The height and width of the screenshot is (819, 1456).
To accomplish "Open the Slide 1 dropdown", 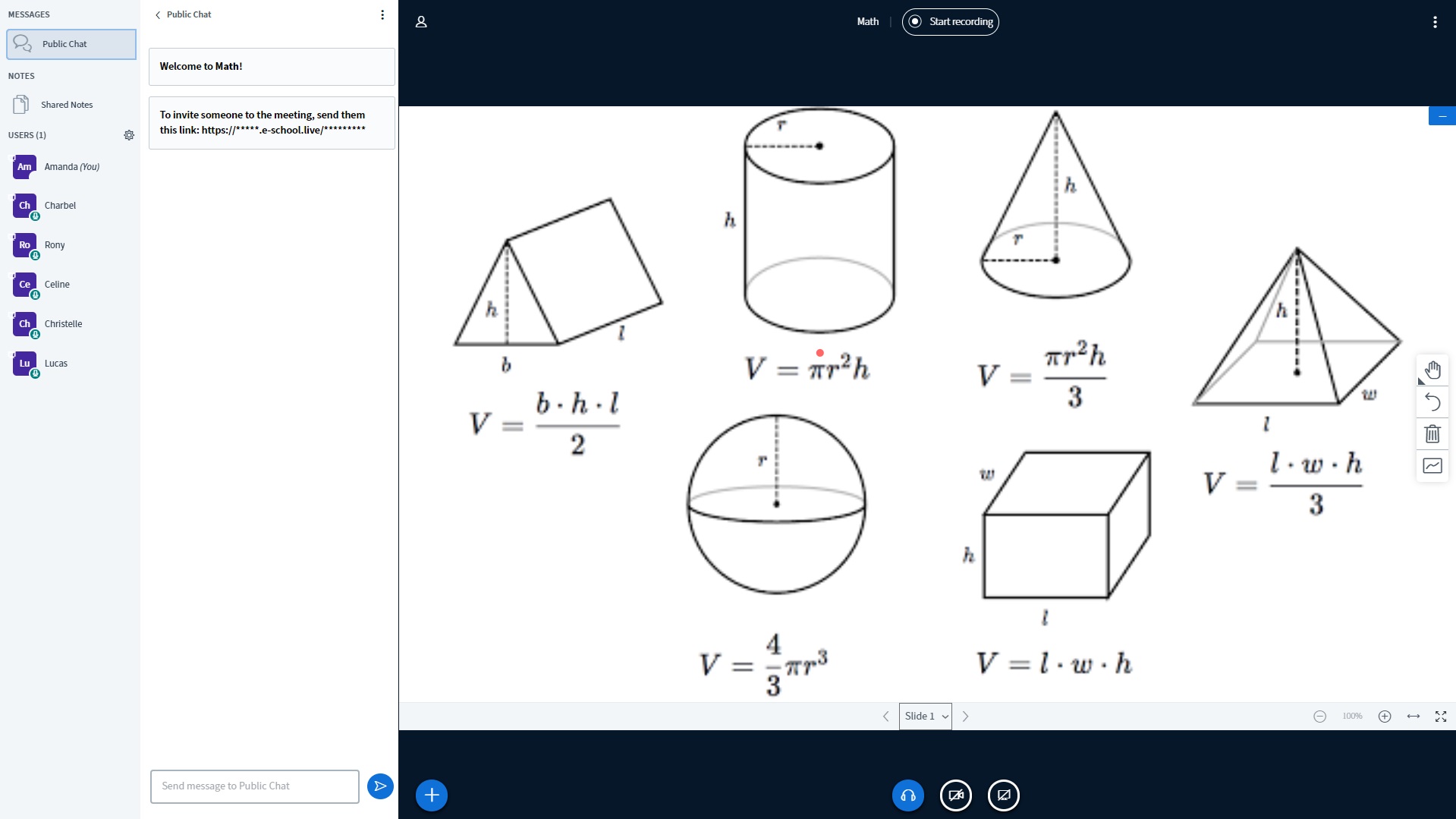I will point(925,717).
